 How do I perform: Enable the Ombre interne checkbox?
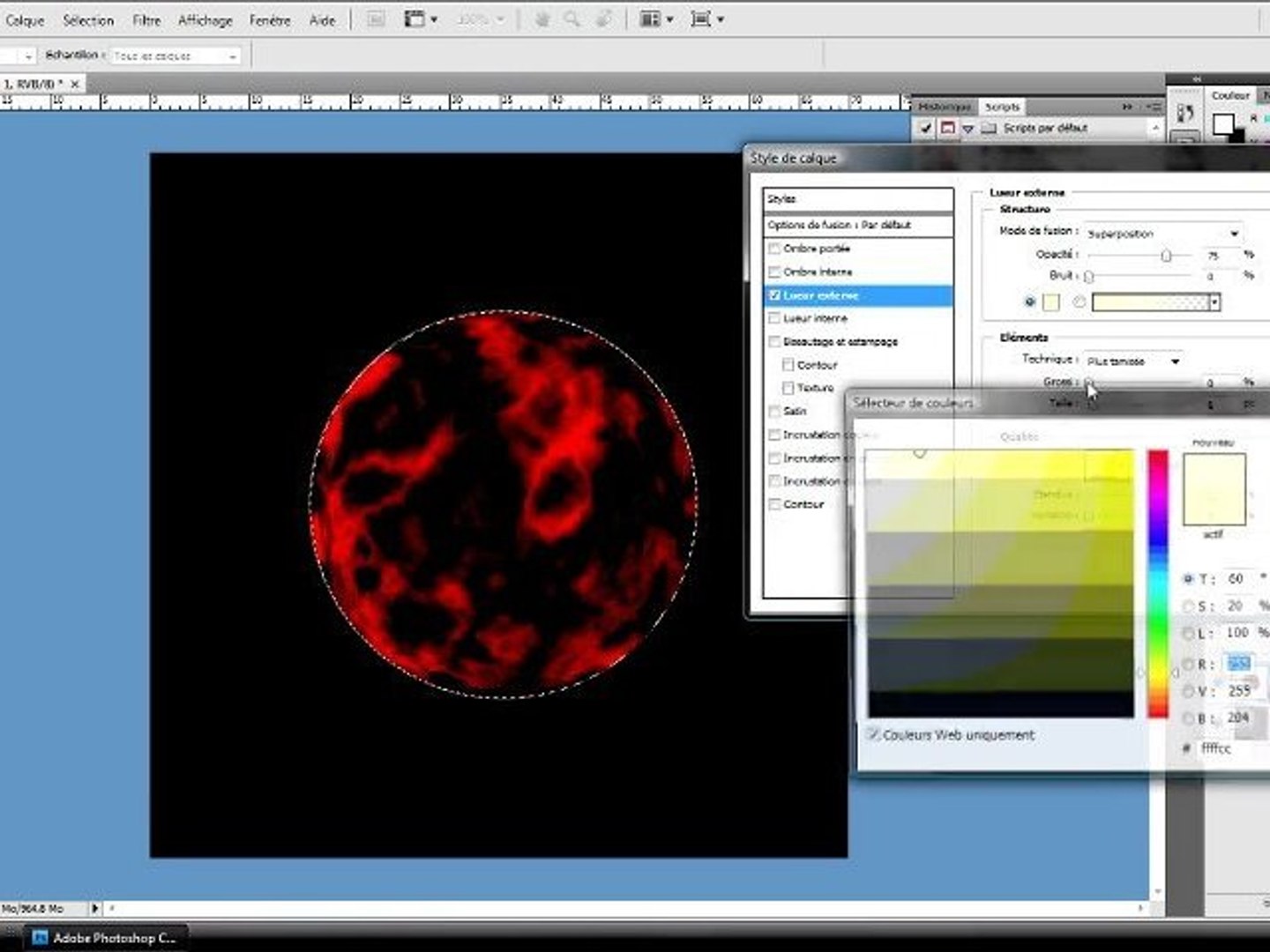click(774, 271)
